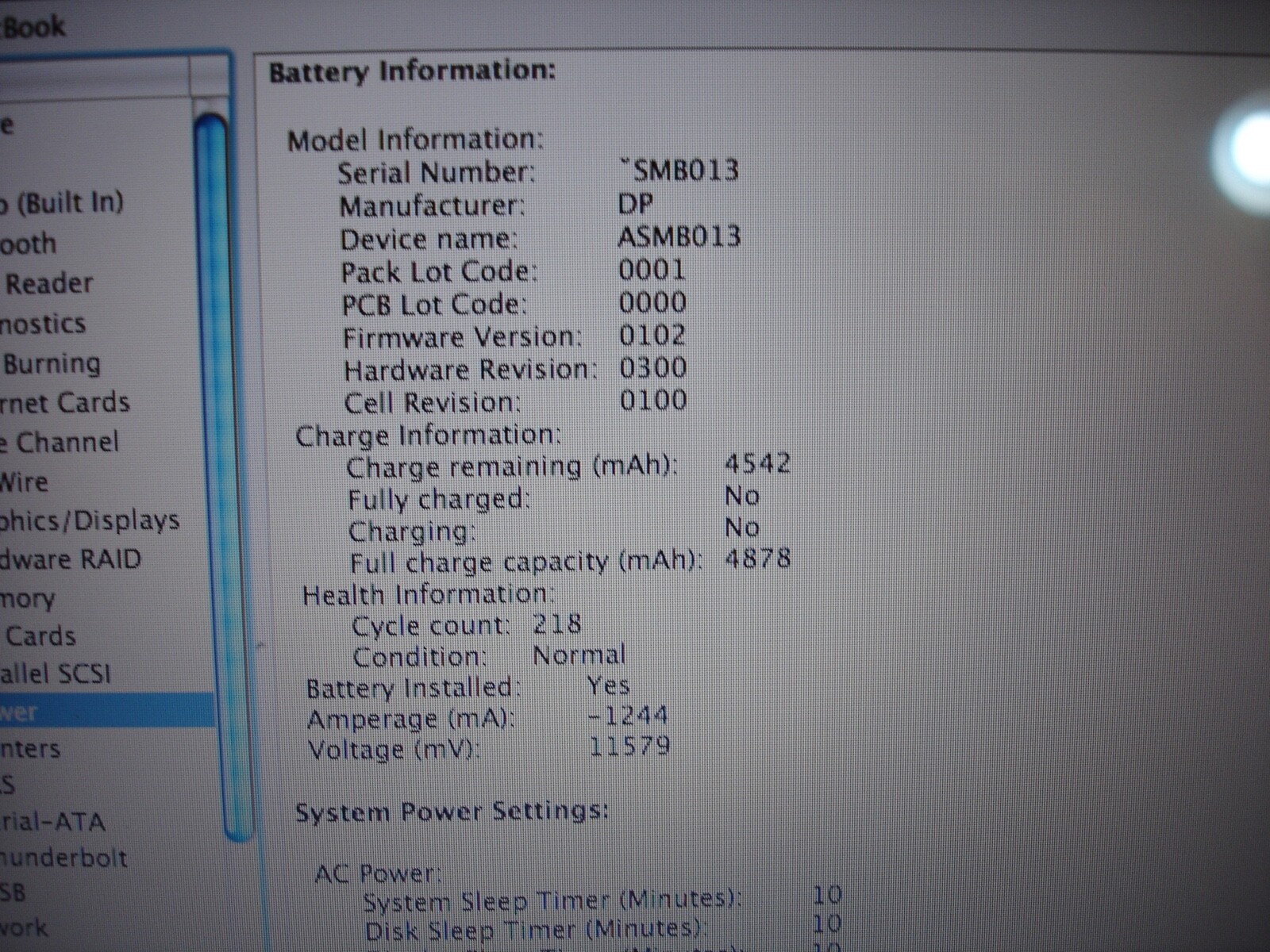The height and width of the screenshot is (952, 1270).
Task: Select Ethernet Cards in the sidebar
Action: click(65, 402)
